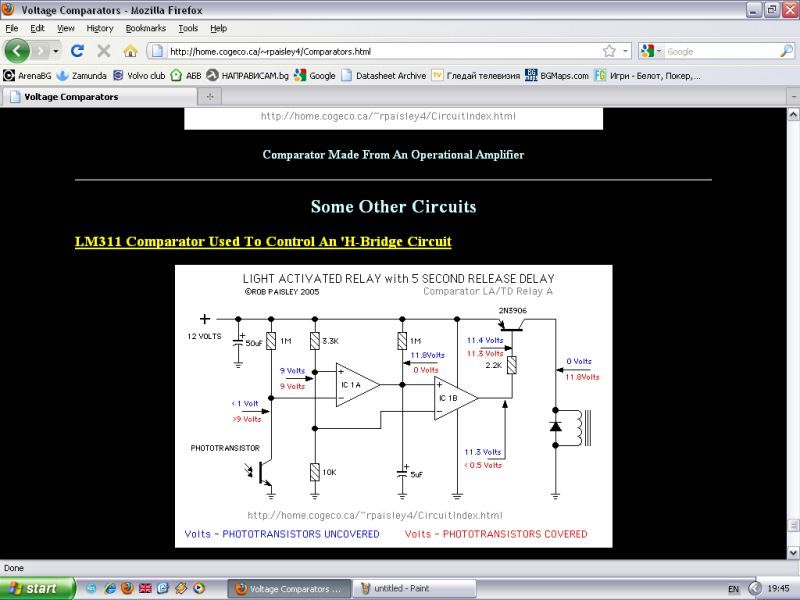Reload the page with the refresh icon
This screenshot has width=800, height=600.
click(x=77, y=51)
